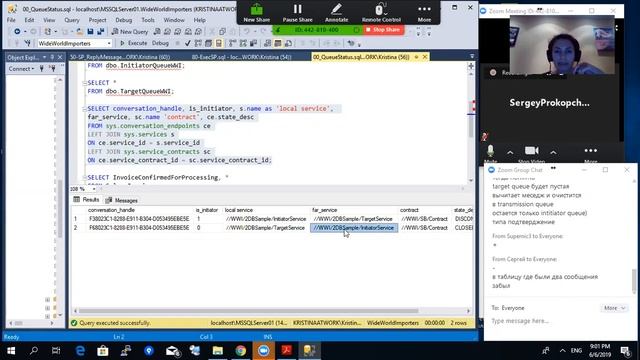Viewport: 640px width, 360px height.
Task: Execute the current SQL query
Action: 133,43
